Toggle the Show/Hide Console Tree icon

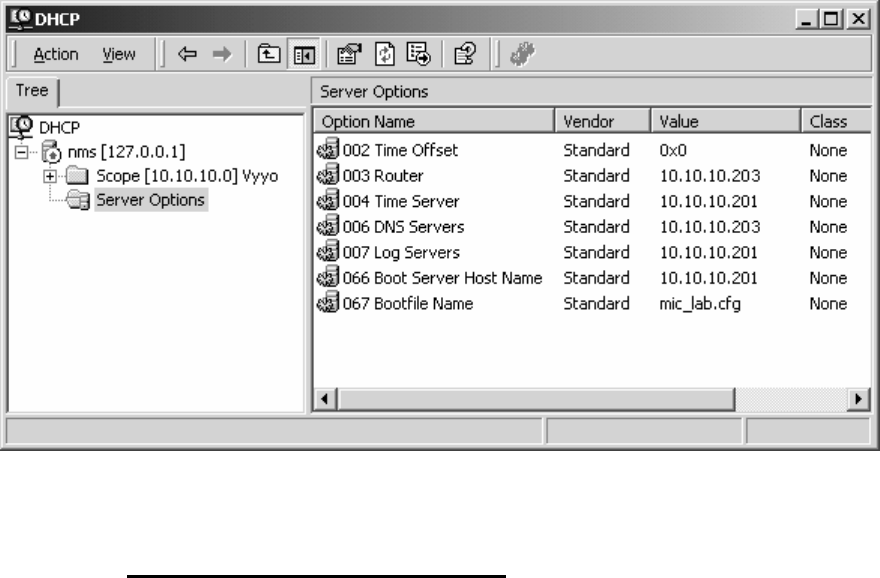tap(304, 54)
